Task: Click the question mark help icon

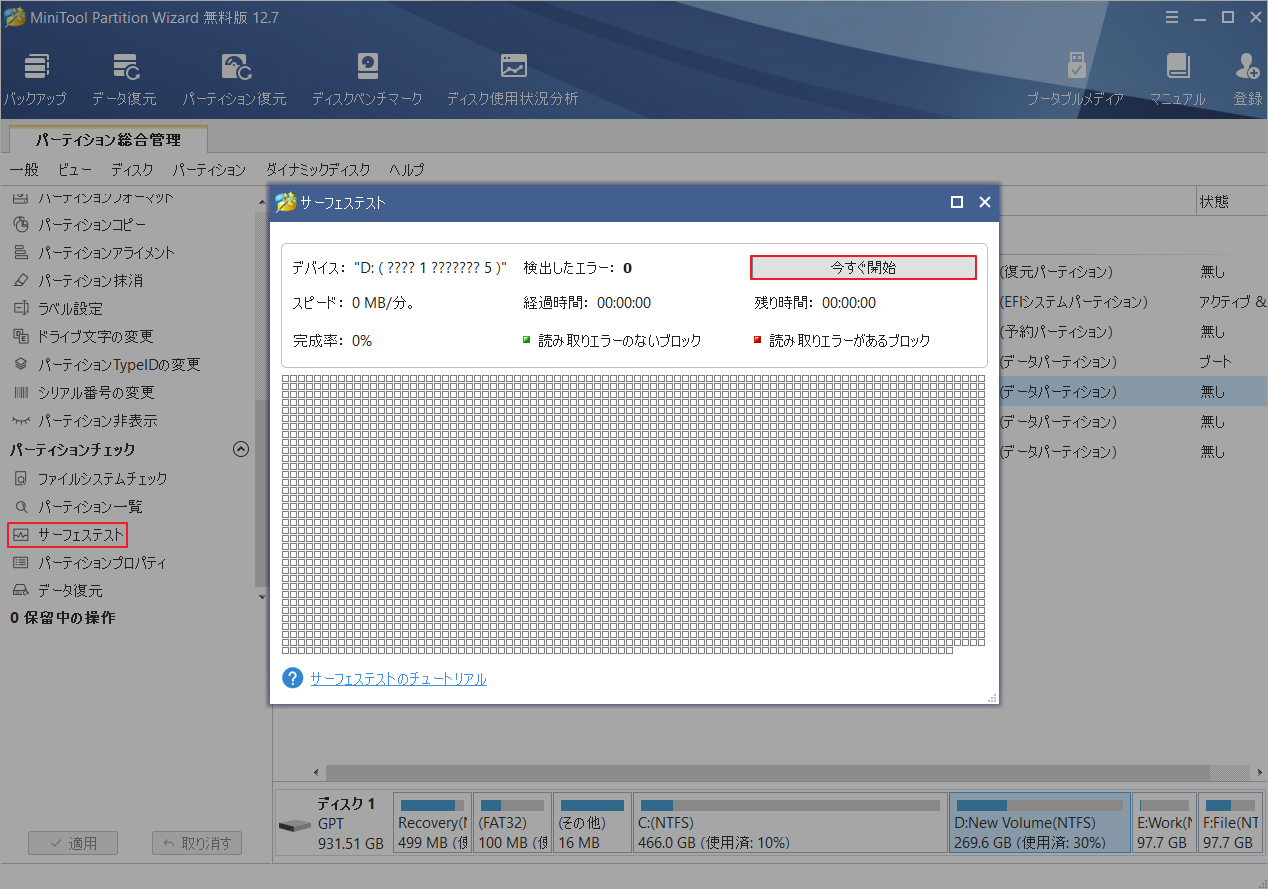Action: point(291,678)
